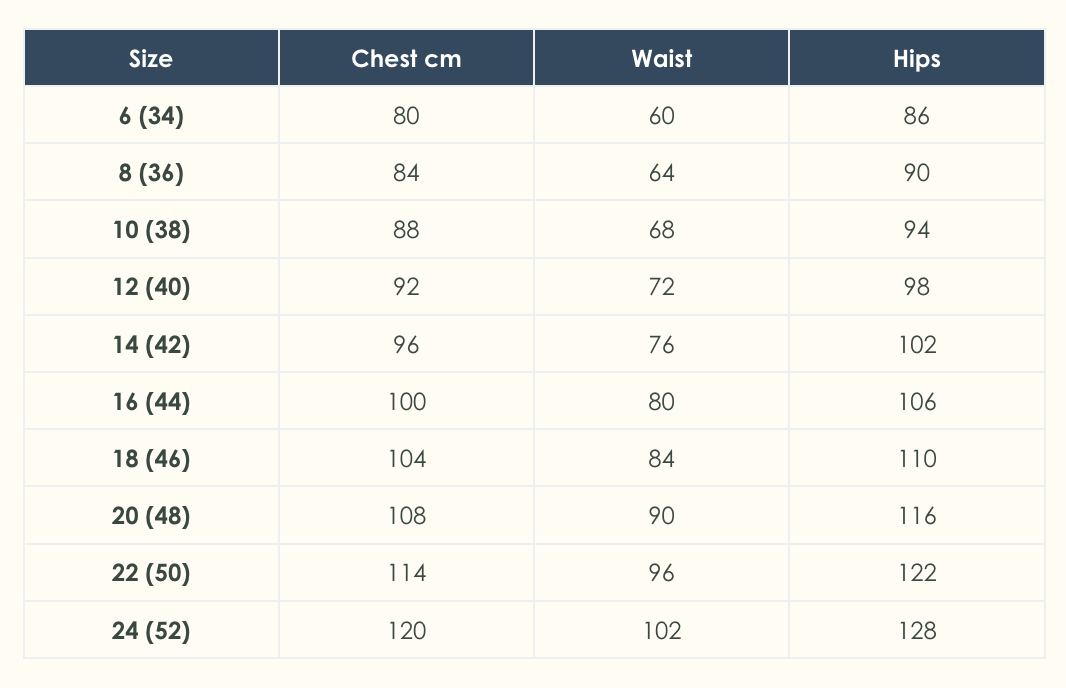
Task: Select waist value 102 in last row
Action: [661, 631]
